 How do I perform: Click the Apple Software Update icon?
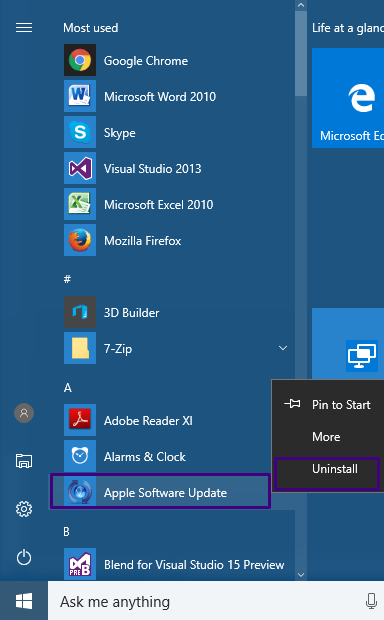click(80, 492)
